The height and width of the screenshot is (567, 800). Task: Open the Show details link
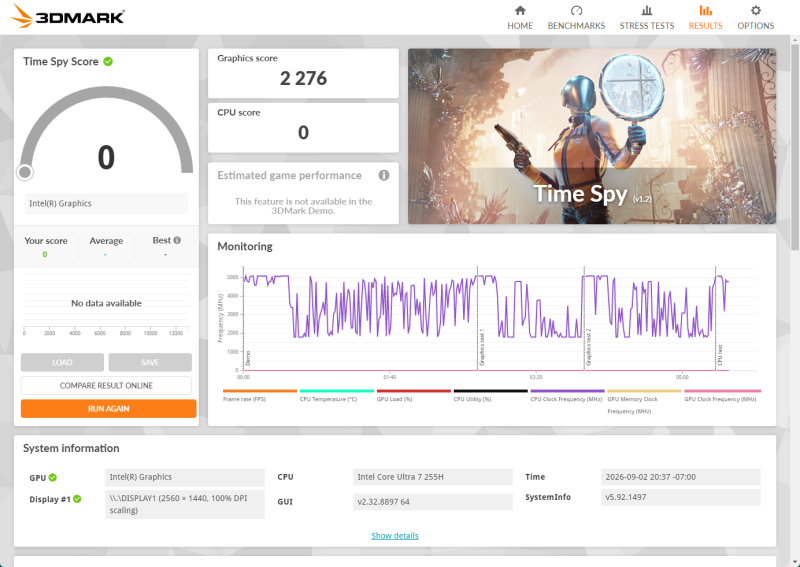(395, 536)
